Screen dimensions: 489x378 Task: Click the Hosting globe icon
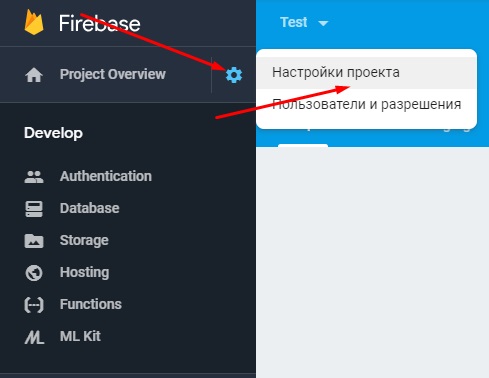[34, 273]
